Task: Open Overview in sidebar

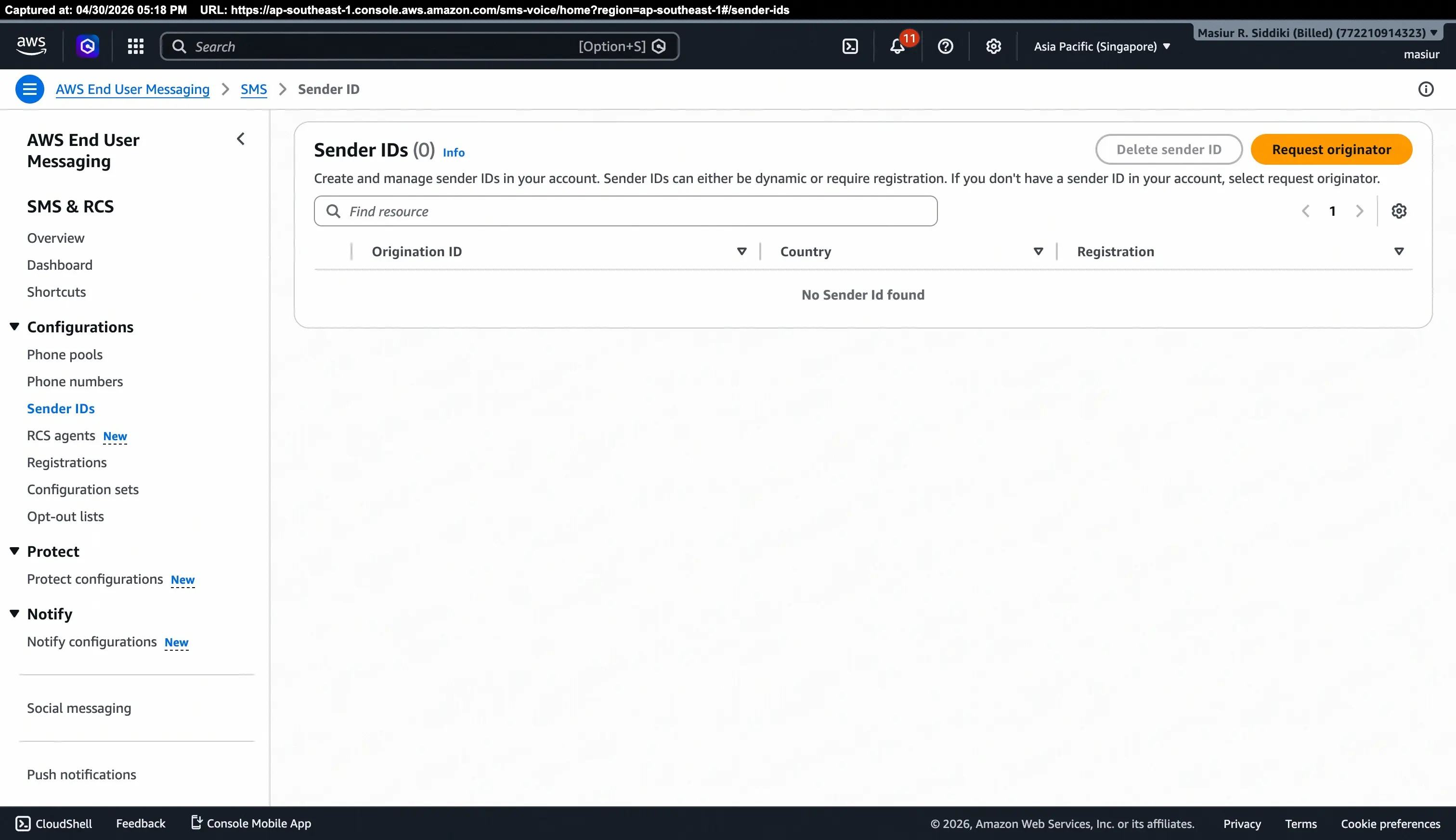Action: pyautogui.click(x=56, y=238)
